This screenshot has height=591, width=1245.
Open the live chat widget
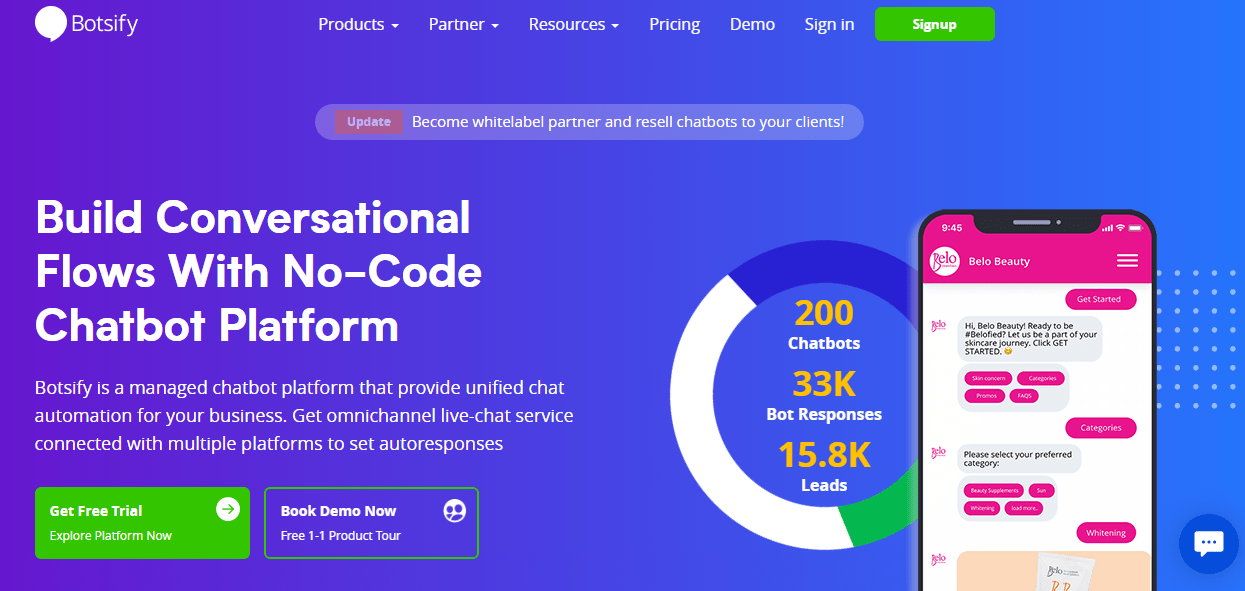1209,544
